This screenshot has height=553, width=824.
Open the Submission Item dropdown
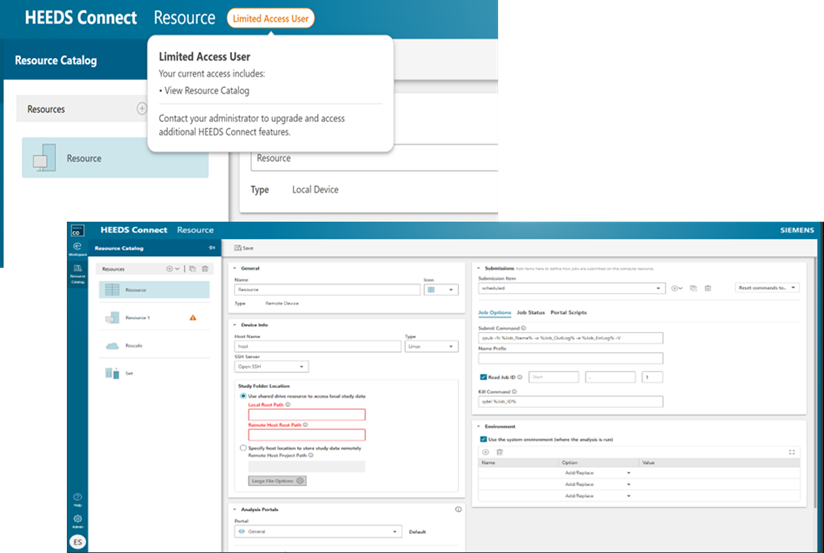[x=572, y=288]
